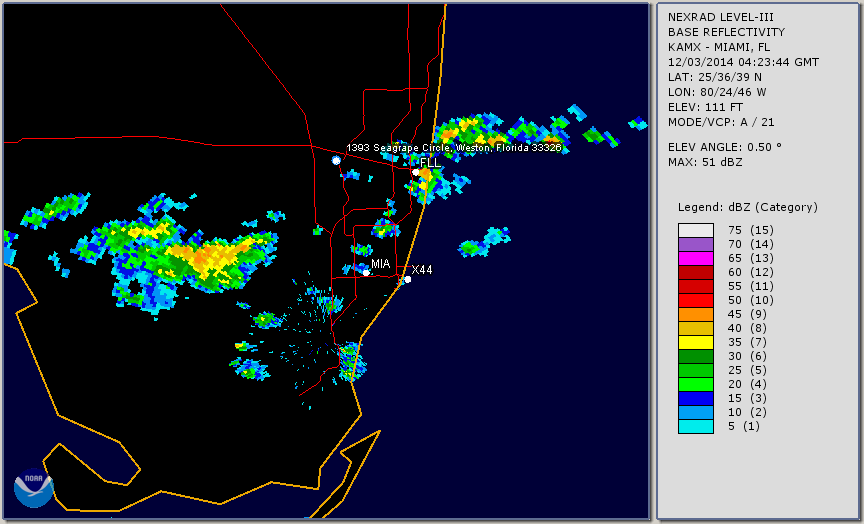Click the X44 location marker dot
Screen dimensions: 864x524
[x=408, y=279]
